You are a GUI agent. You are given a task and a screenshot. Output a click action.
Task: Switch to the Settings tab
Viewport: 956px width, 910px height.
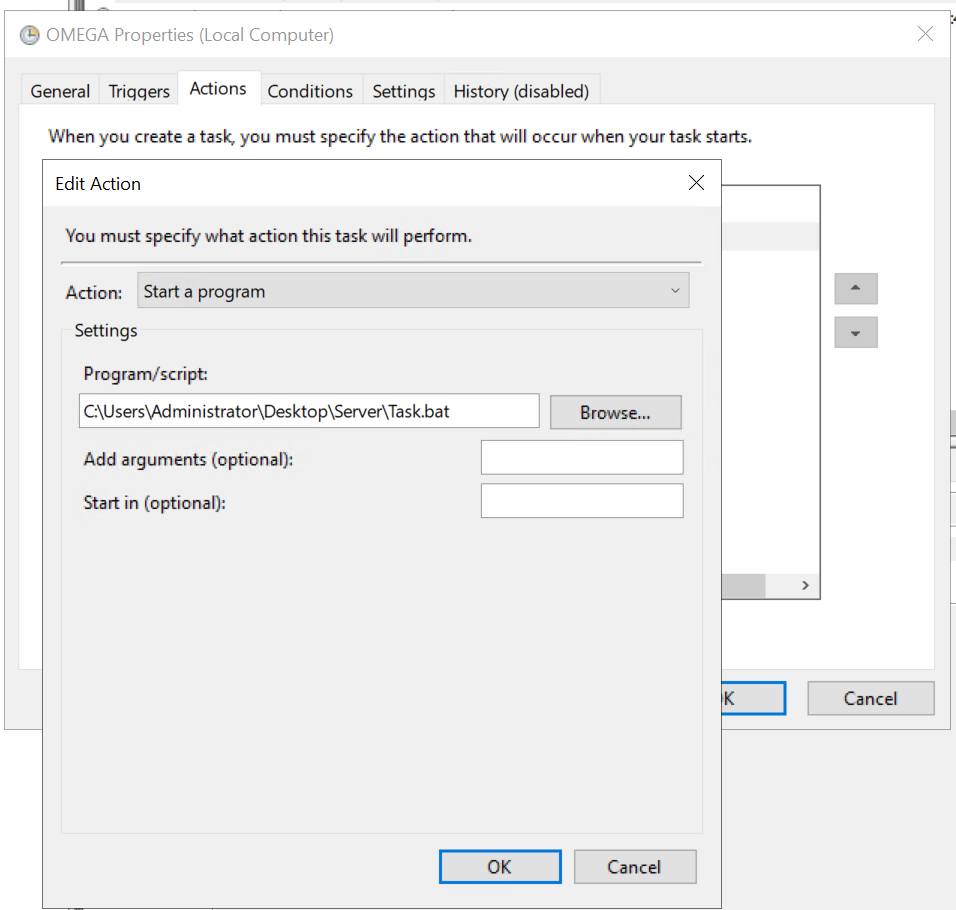point(403,91)
